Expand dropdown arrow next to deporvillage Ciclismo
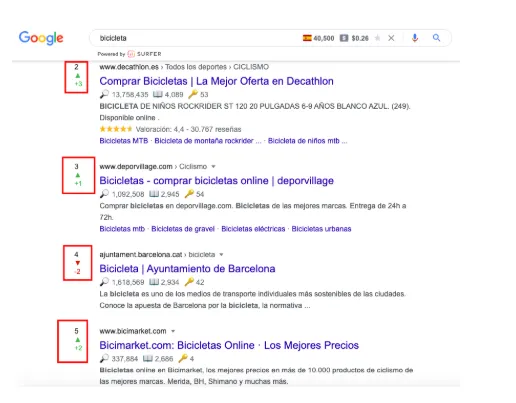 [213, 166]
